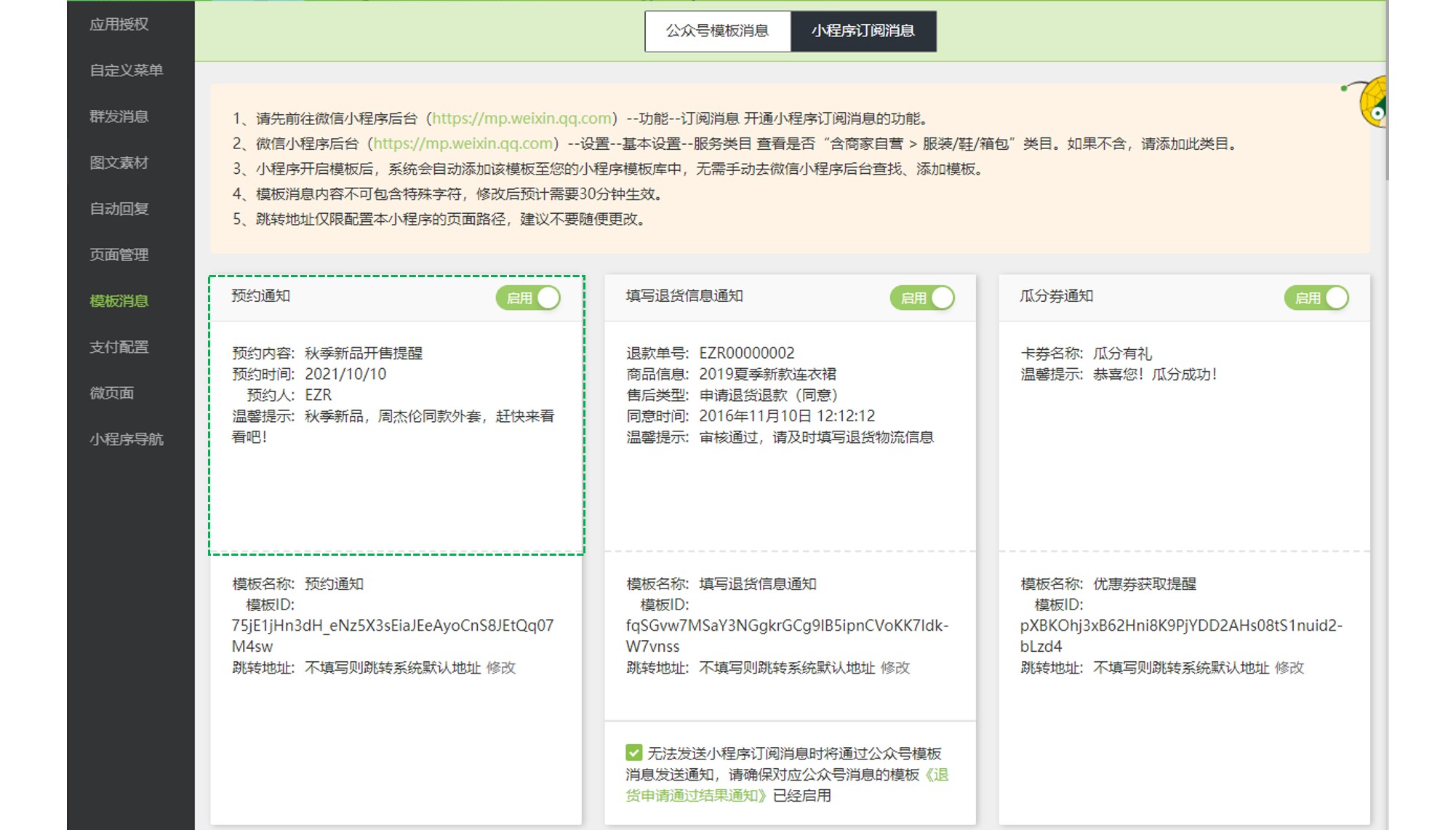Click the 填写退货信息通知 card title
The width and height of the screenshot is (1456, 830).
pyautogui.click(x=684, y=296)
